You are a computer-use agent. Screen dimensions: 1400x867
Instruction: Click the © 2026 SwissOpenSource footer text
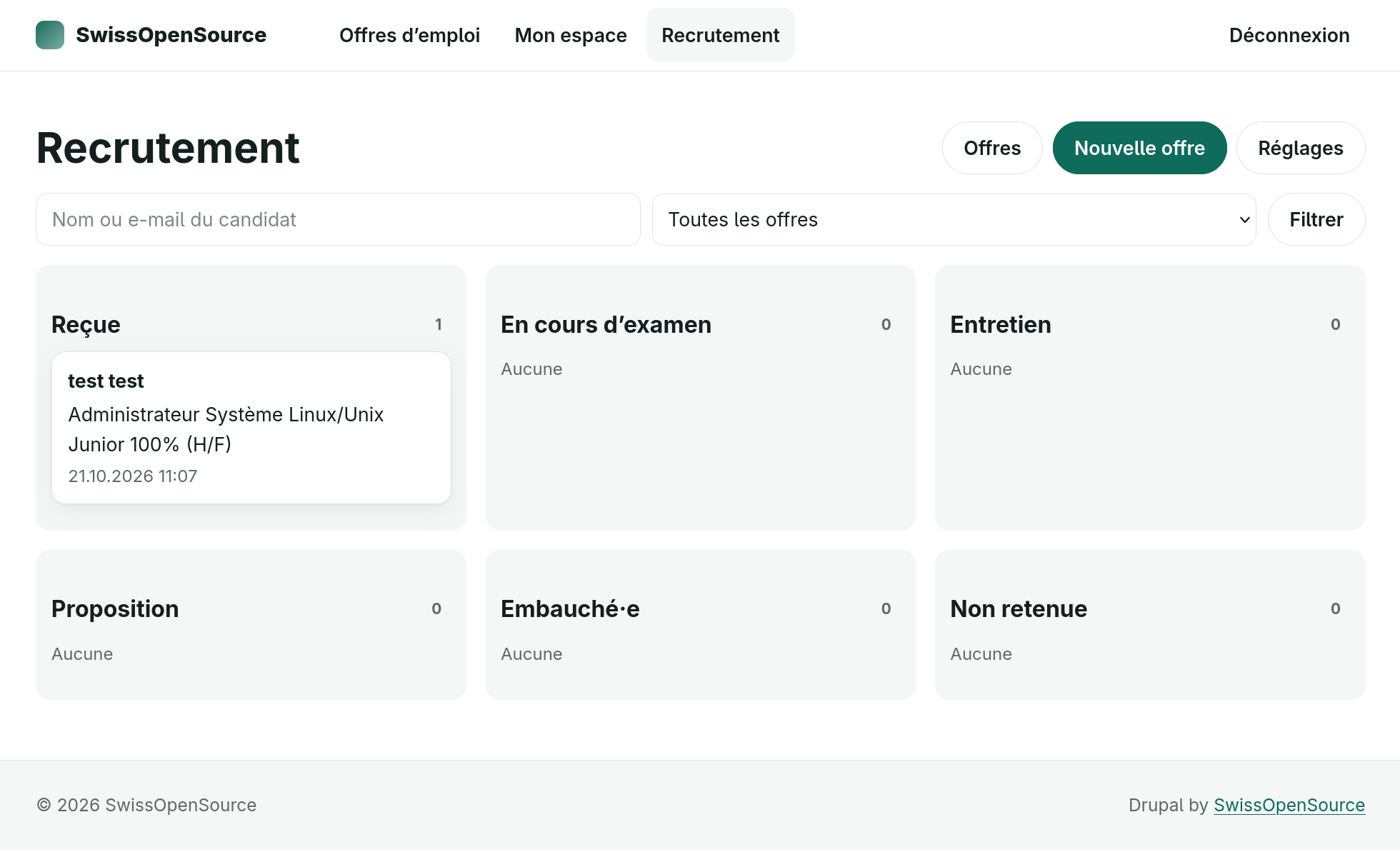point(146,805)
